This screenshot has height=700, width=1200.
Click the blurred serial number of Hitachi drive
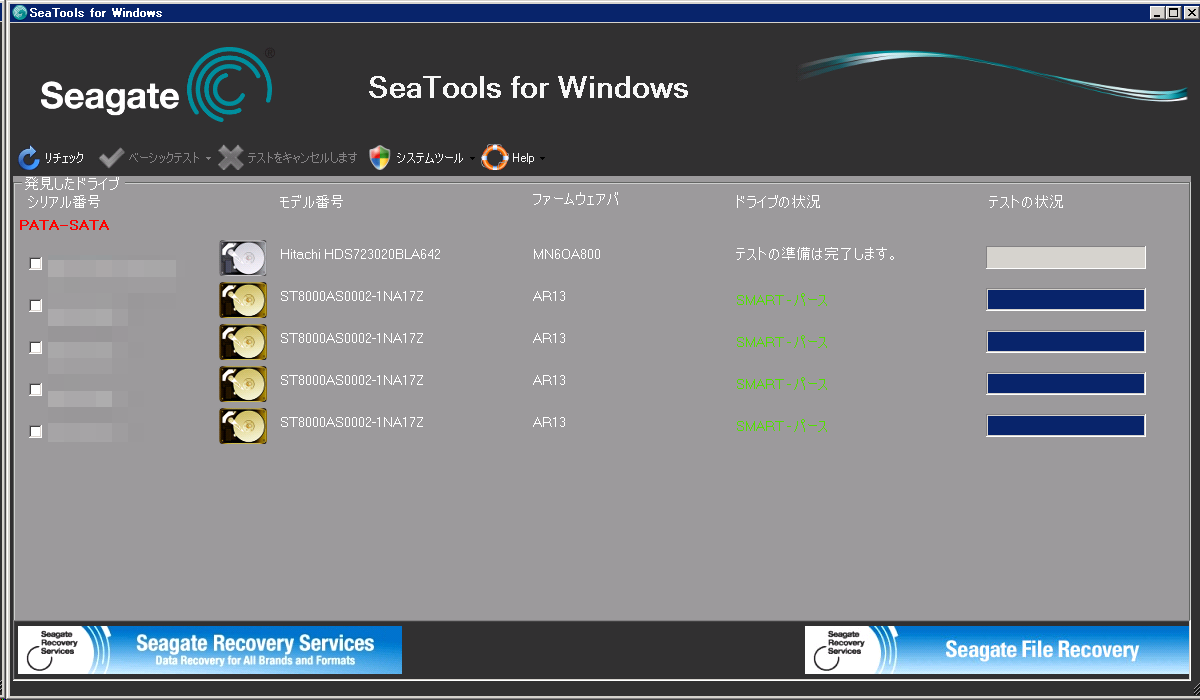(112, 268)
